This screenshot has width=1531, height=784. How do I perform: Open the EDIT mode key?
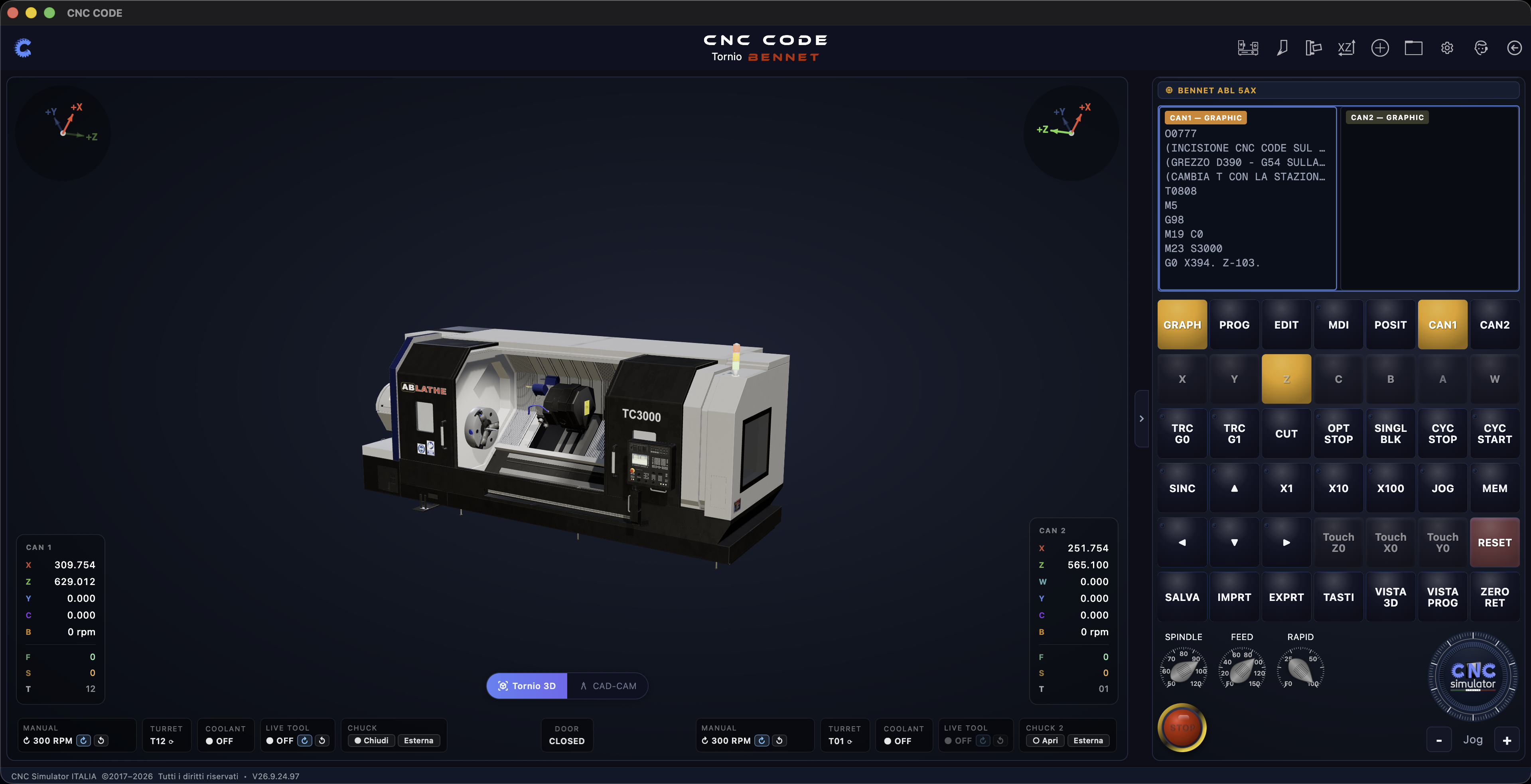click(1286, 325)
